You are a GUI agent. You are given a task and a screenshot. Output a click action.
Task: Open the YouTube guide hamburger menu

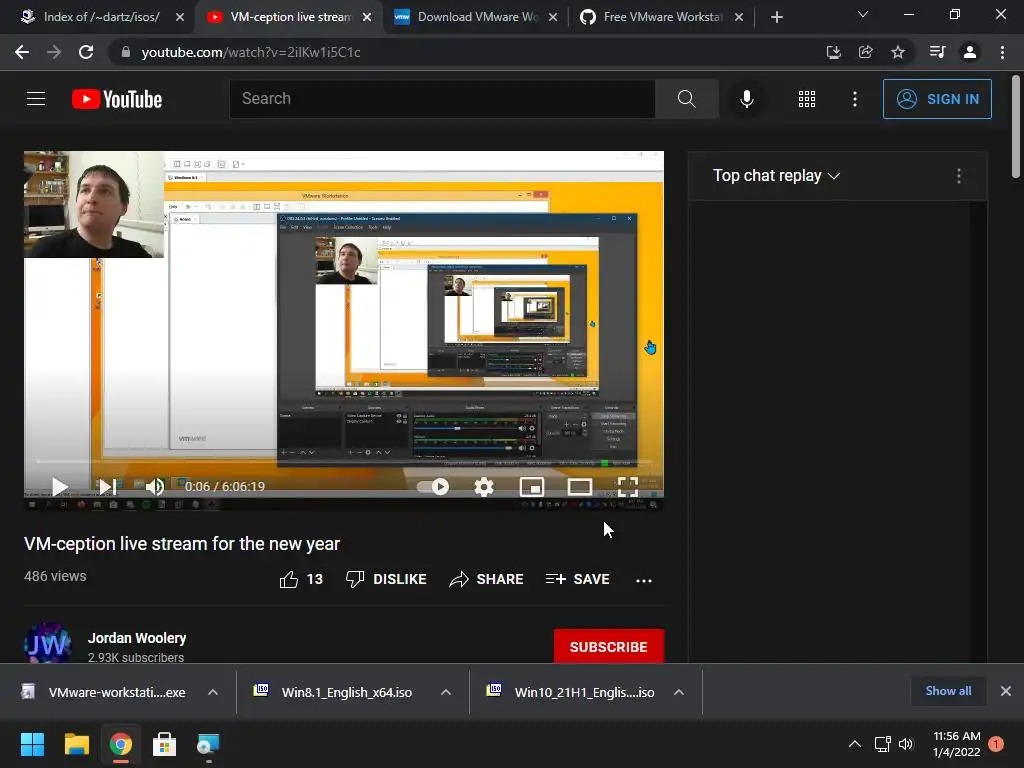point(36,99)
